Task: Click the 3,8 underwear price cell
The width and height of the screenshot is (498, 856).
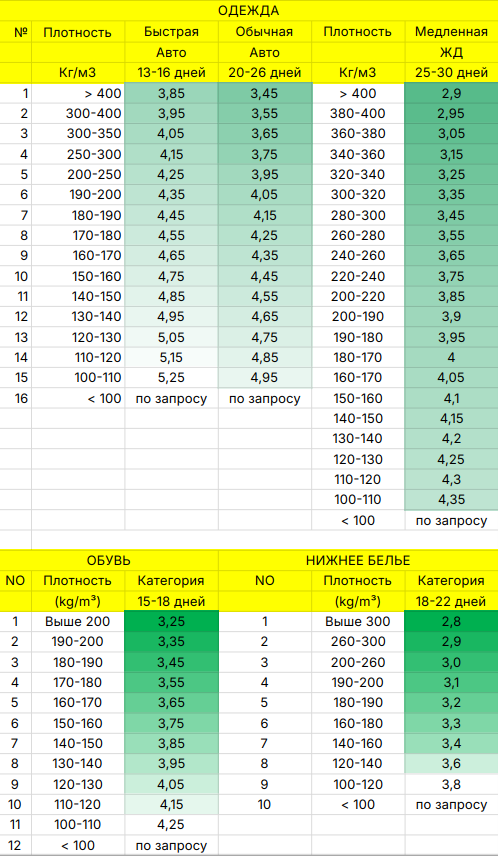Action: click(x=451, y=784)
